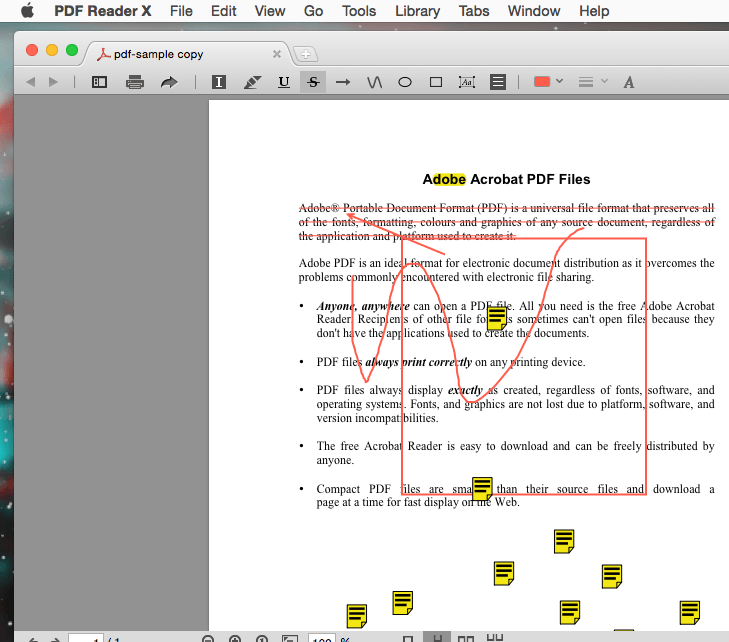The width and height of the screenshot is (729, 642).
Task: Select the Underline annotation tool
Action: [284, 82]
